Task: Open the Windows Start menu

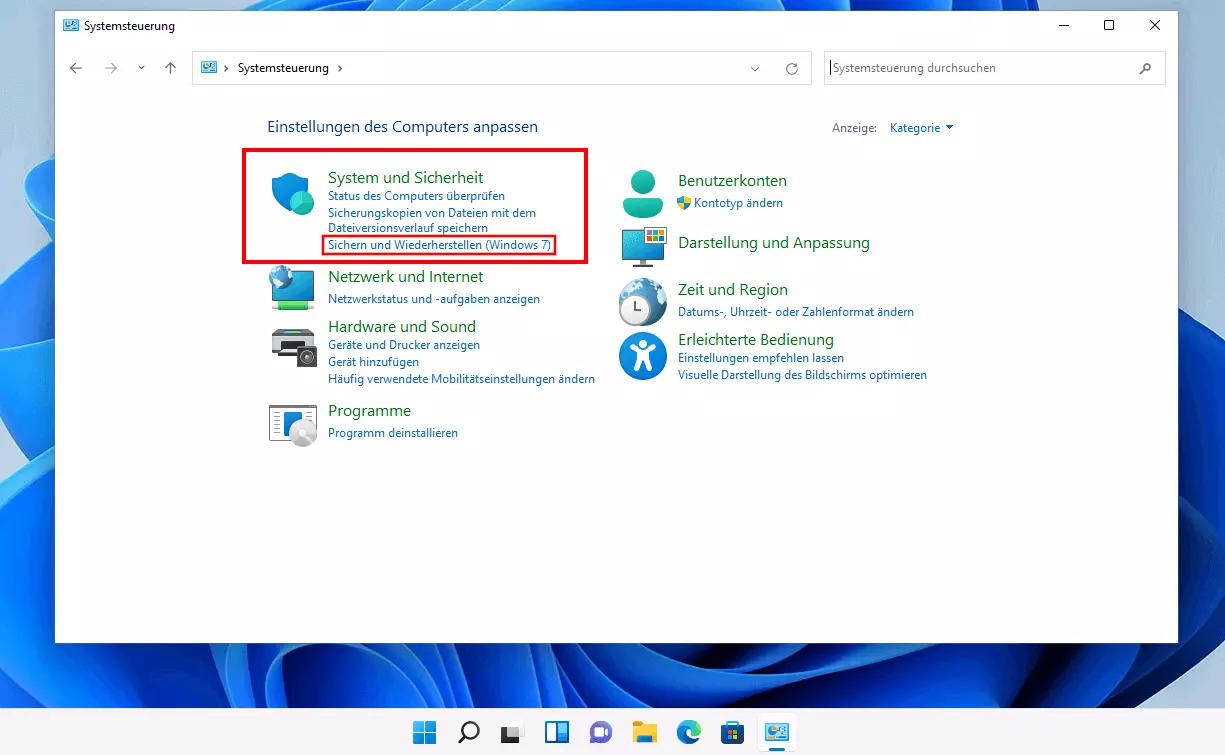Action: point(424,732)
